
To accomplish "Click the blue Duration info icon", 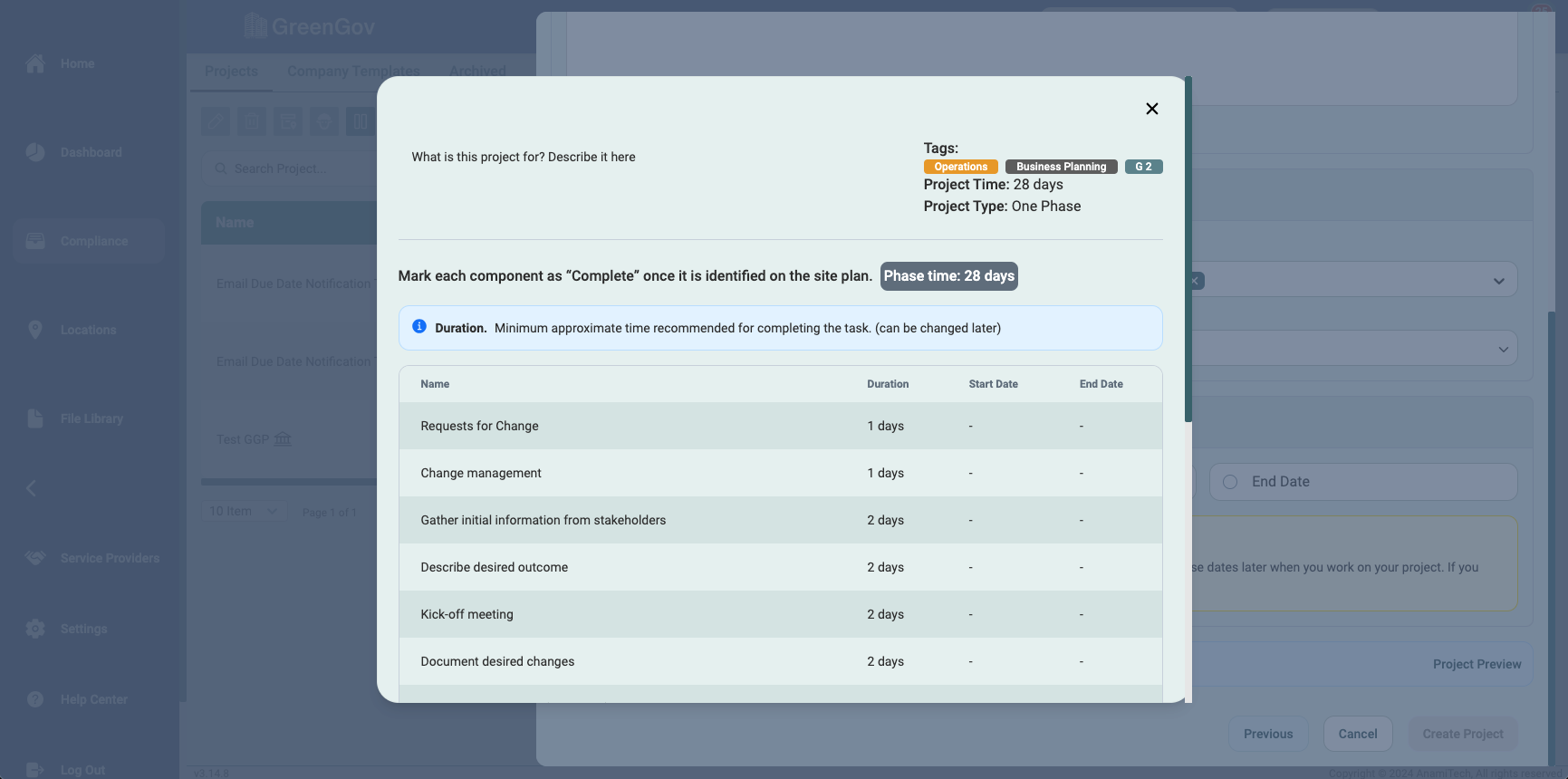I will 419,327.
